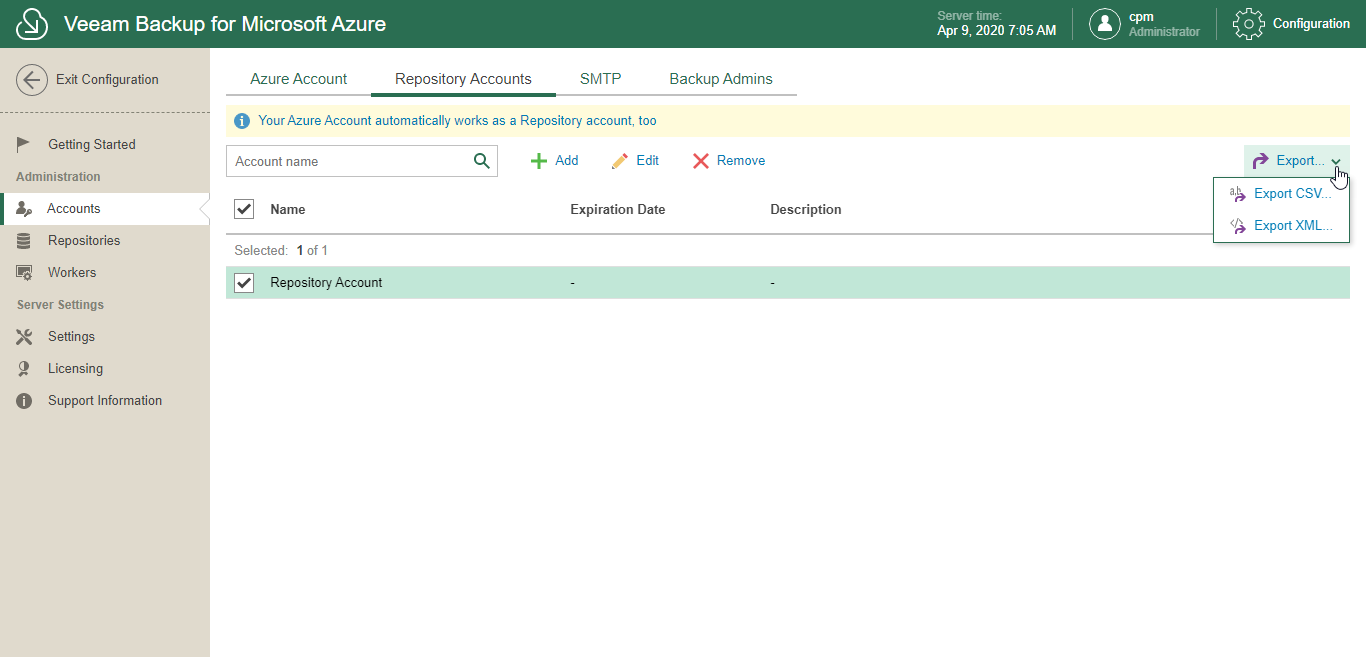
Task: Click the red X Remove icon
Action: pyautogui.click(x=701, y=161)
